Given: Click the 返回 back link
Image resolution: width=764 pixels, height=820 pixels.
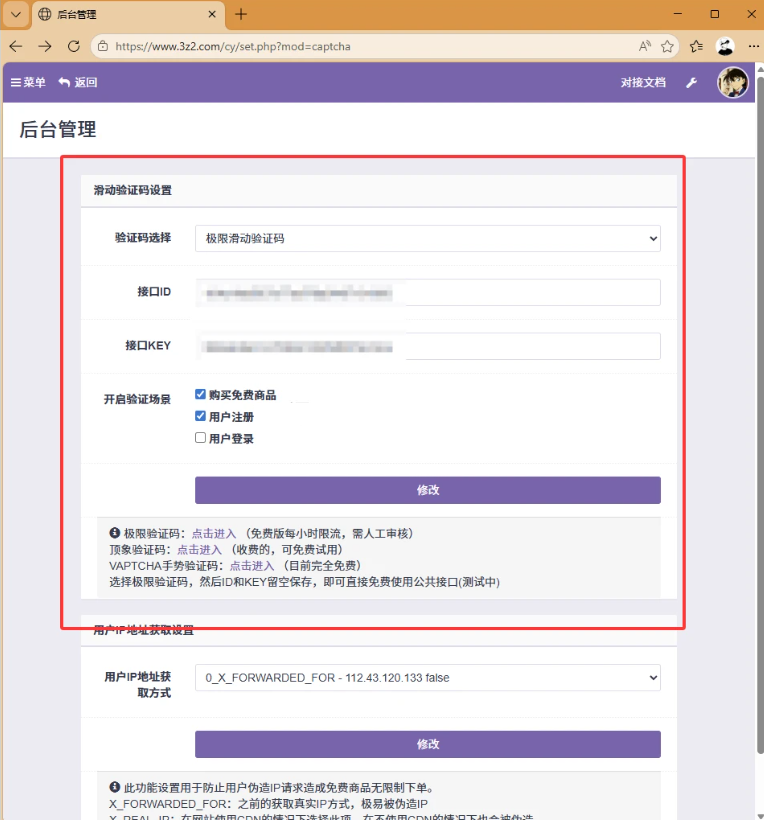Looking at the screenshot, I should (78, 83).
